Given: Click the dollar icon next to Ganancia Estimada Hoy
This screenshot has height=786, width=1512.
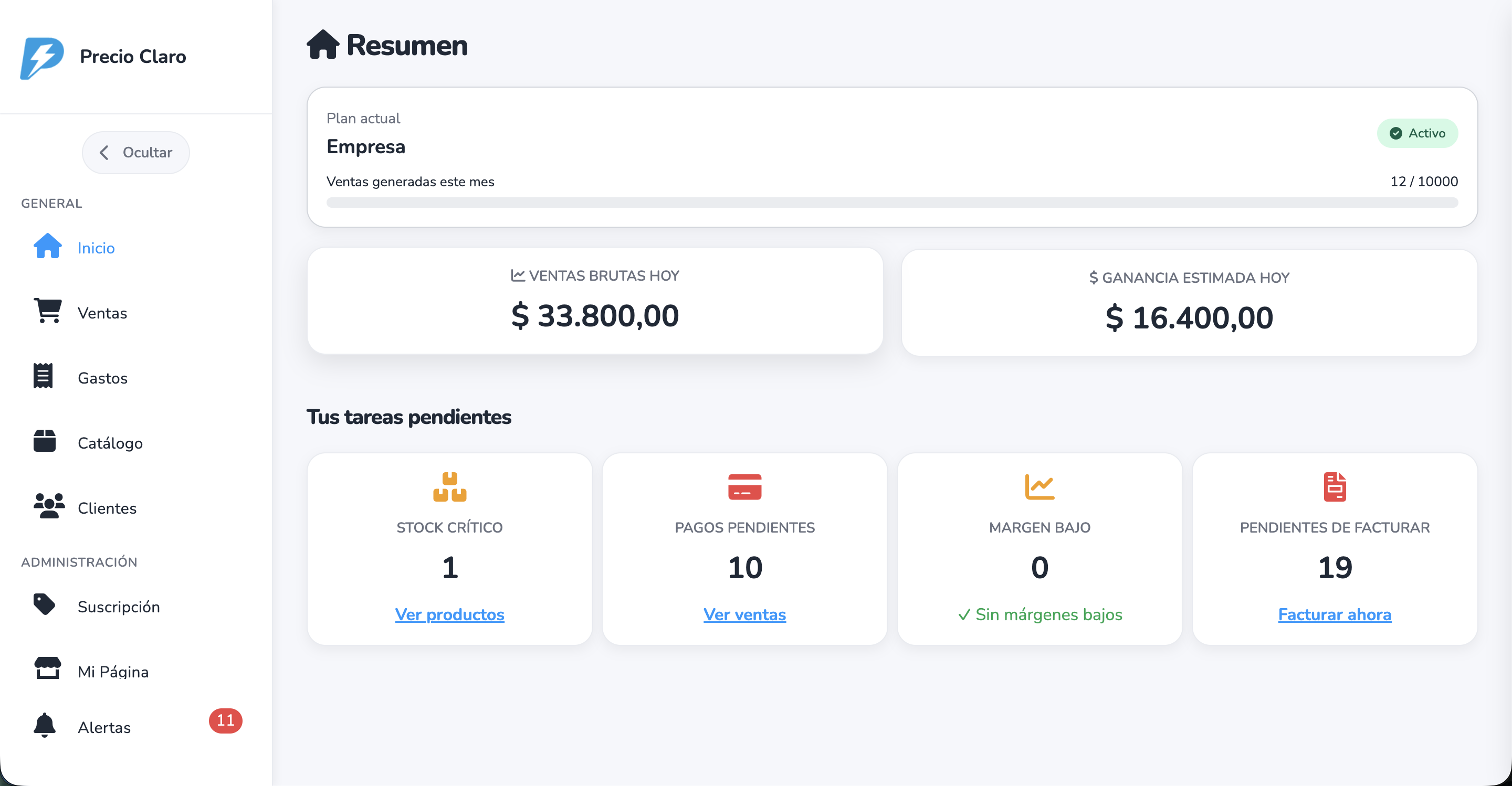Looking at the screenshot, I should [x=1094, y=278].
